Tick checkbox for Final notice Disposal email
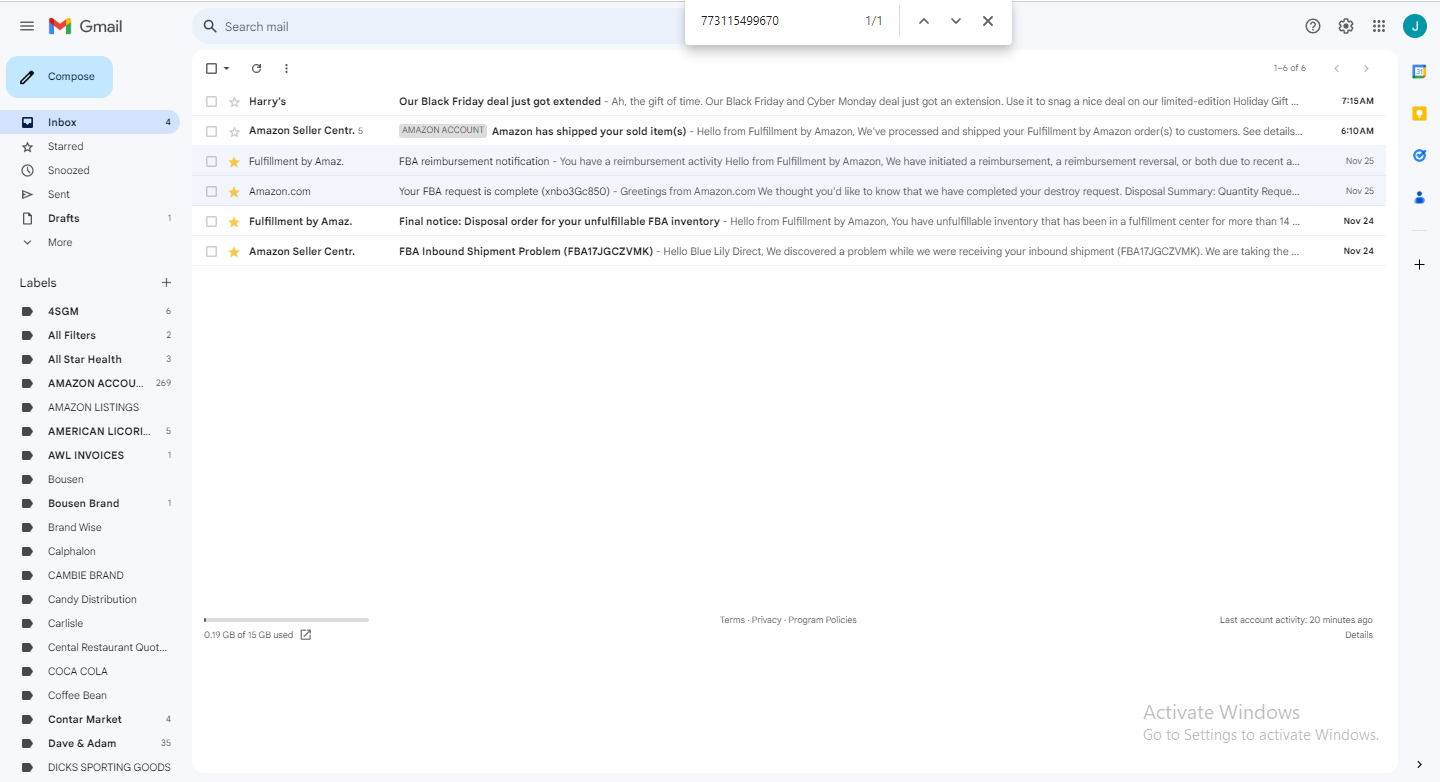 [x=211, y=221]
